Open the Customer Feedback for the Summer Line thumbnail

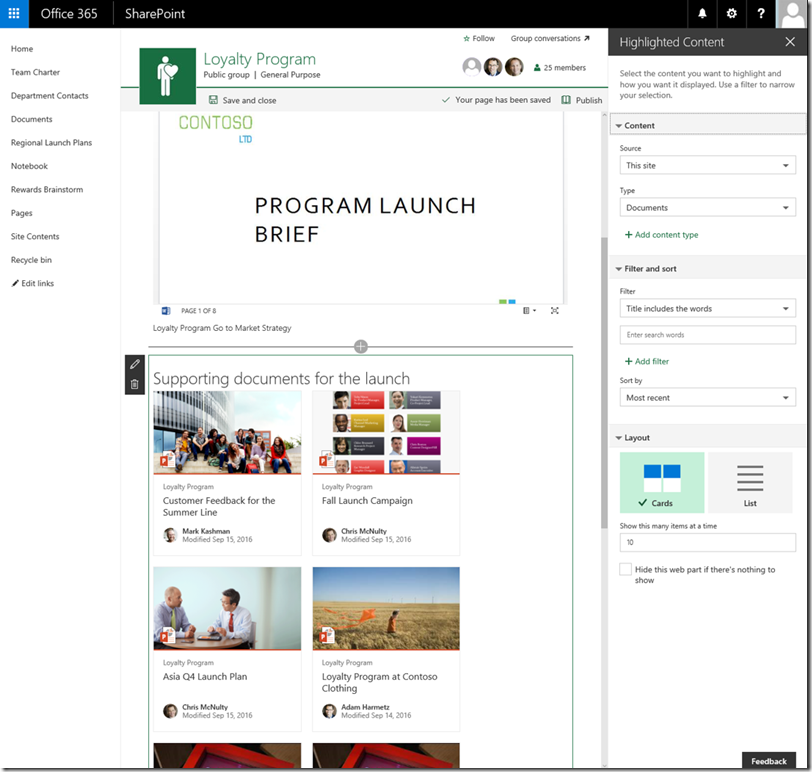(x=227, y=432)
